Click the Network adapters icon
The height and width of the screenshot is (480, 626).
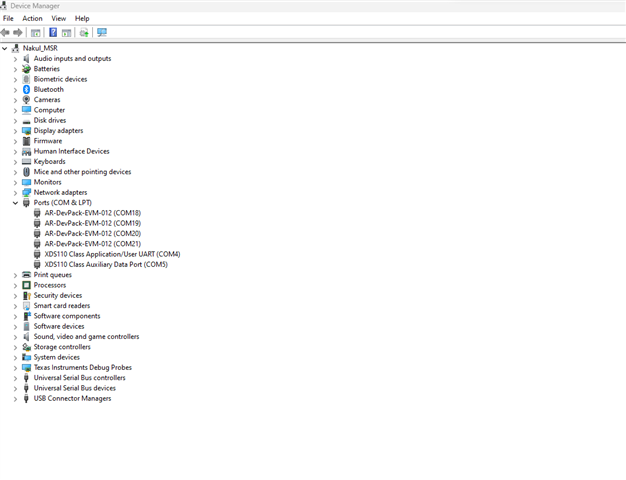pos(26,192)
